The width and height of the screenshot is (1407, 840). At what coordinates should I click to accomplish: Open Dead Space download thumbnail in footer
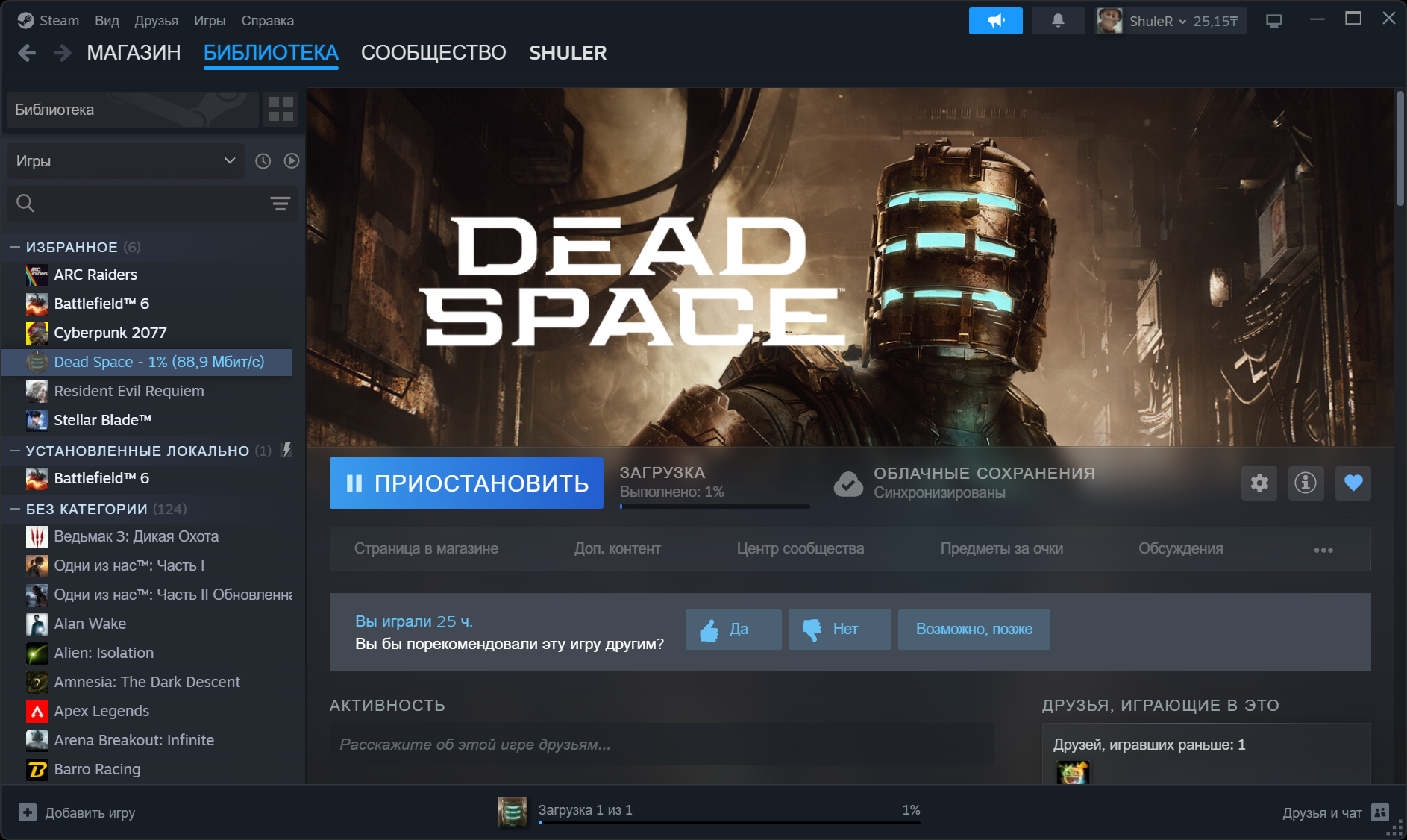coord(513,812)
